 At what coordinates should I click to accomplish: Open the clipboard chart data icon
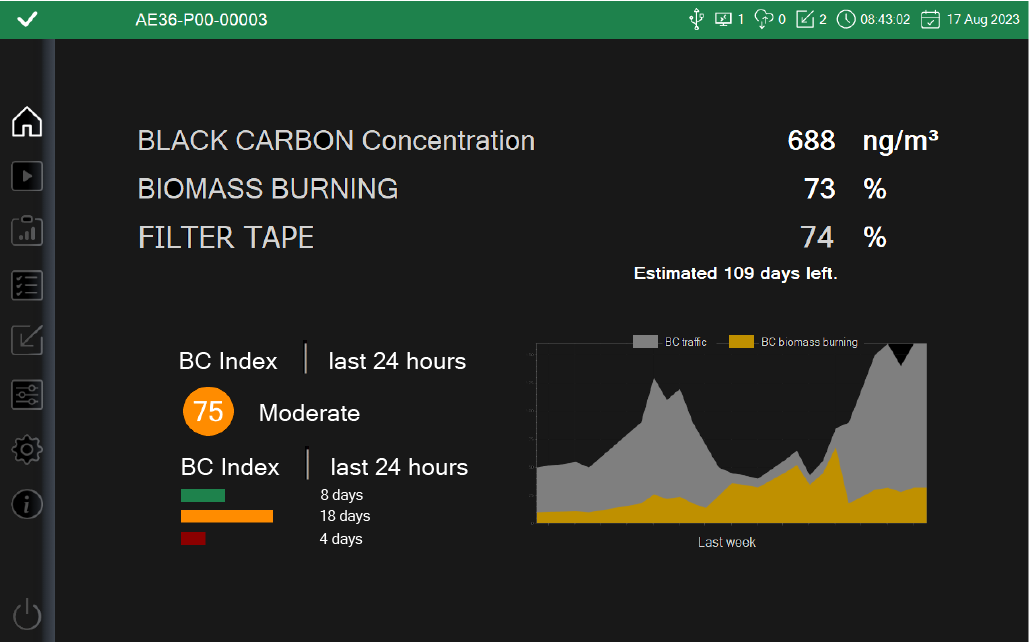point(27,231)
